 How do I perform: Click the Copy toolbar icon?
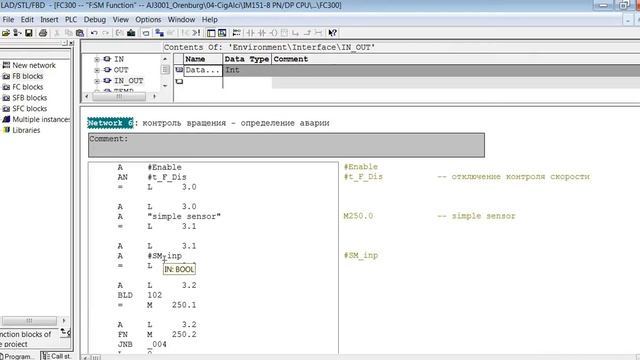point(68,33)
